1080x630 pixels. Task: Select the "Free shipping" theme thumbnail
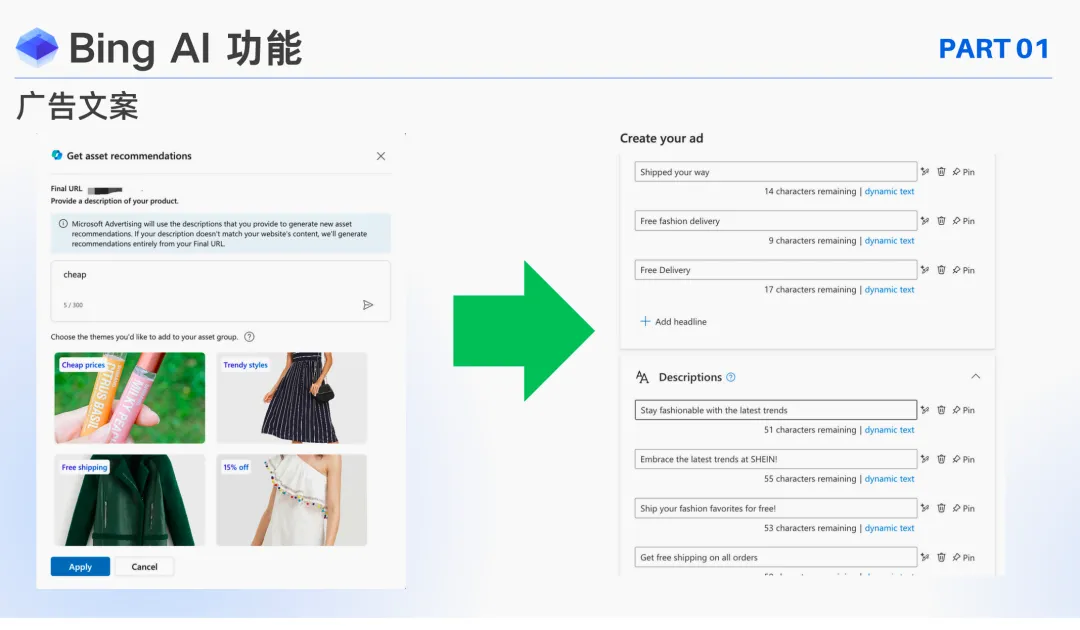tap(129, 500)
